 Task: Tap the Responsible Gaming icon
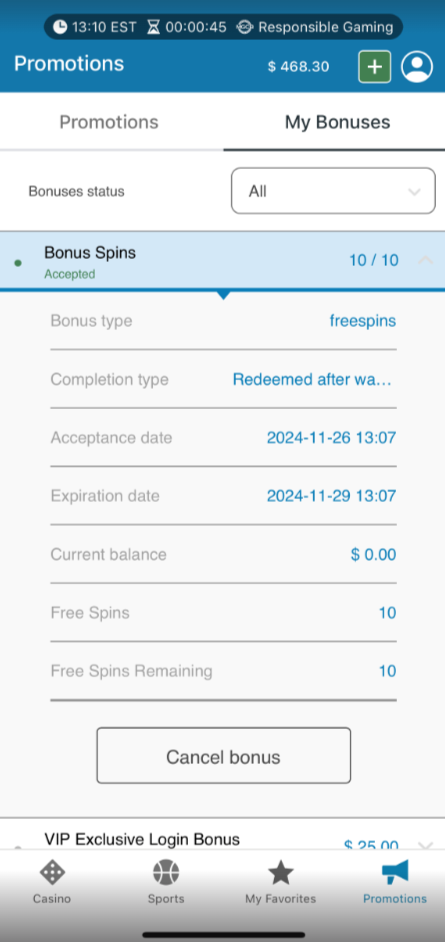pos(244,27)
